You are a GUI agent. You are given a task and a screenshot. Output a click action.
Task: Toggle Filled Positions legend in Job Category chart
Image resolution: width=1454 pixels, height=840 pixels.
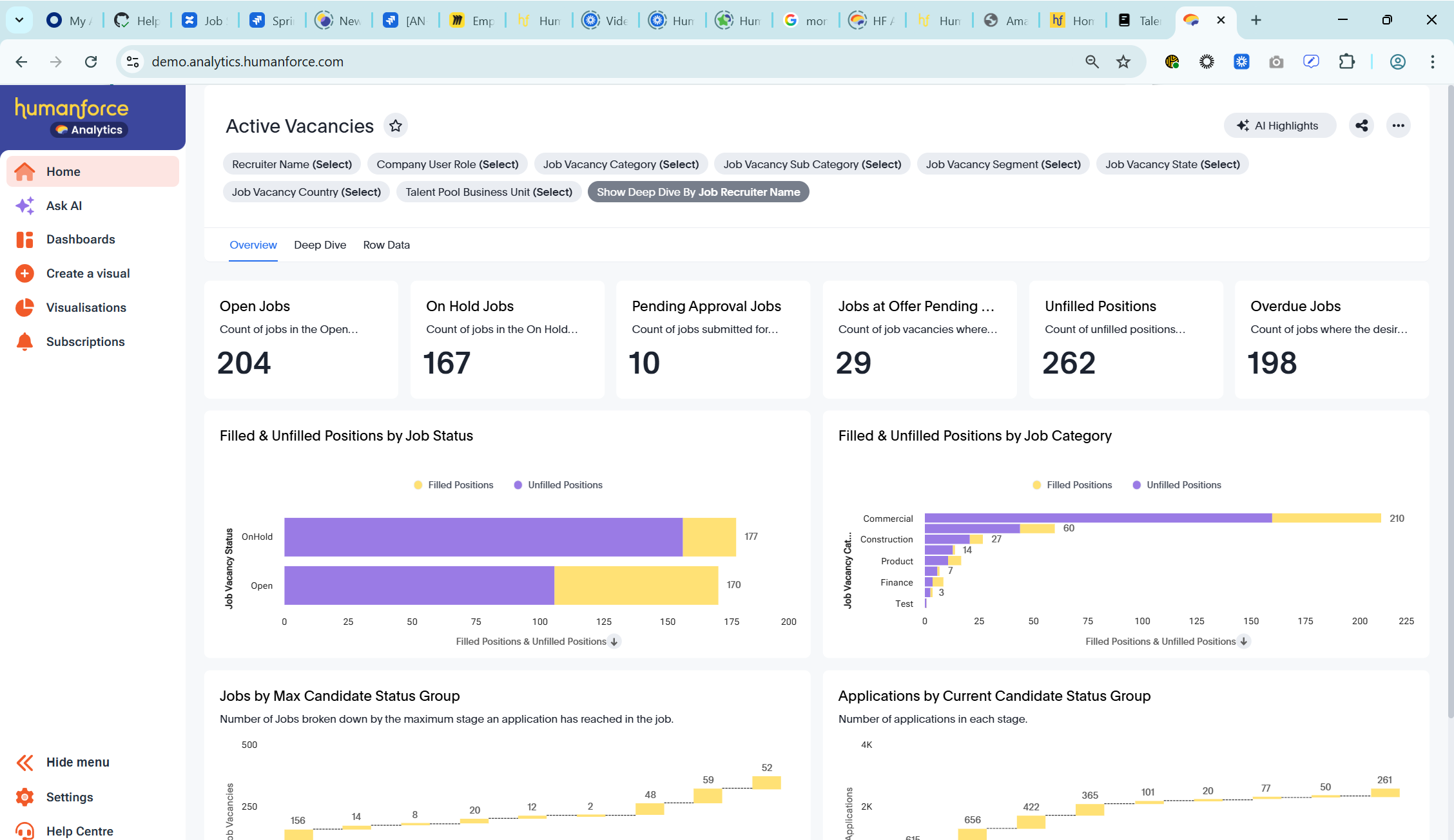(x=1072, y=485)
